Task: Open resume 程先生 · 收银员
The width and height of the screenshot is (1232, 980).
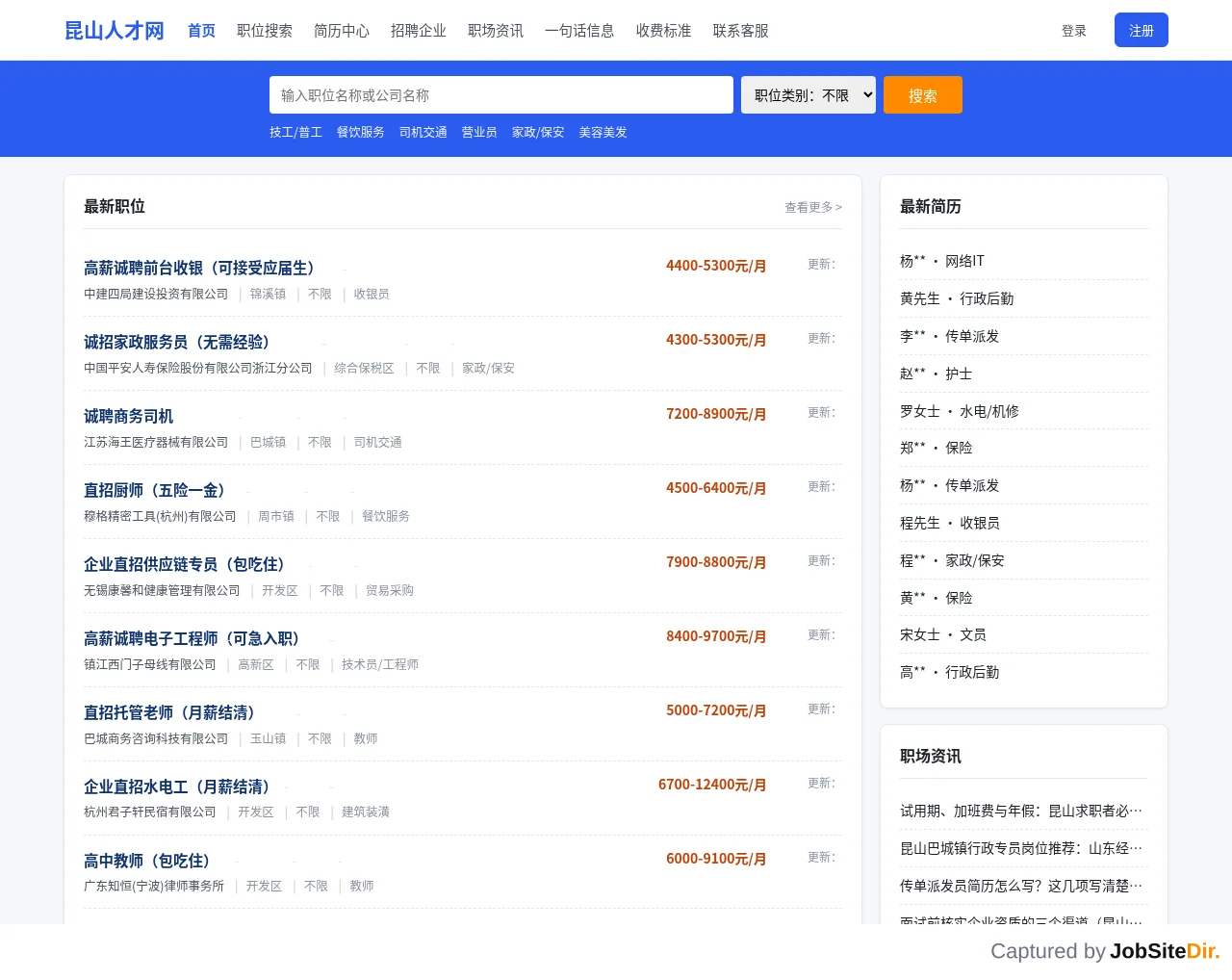Action: 950,523
